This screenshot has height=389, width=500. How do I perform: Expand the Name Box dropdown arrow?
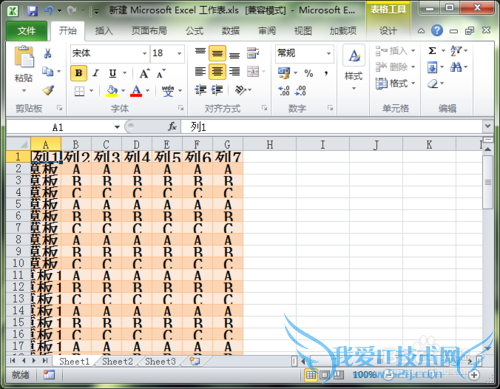(x=117, y=127)
